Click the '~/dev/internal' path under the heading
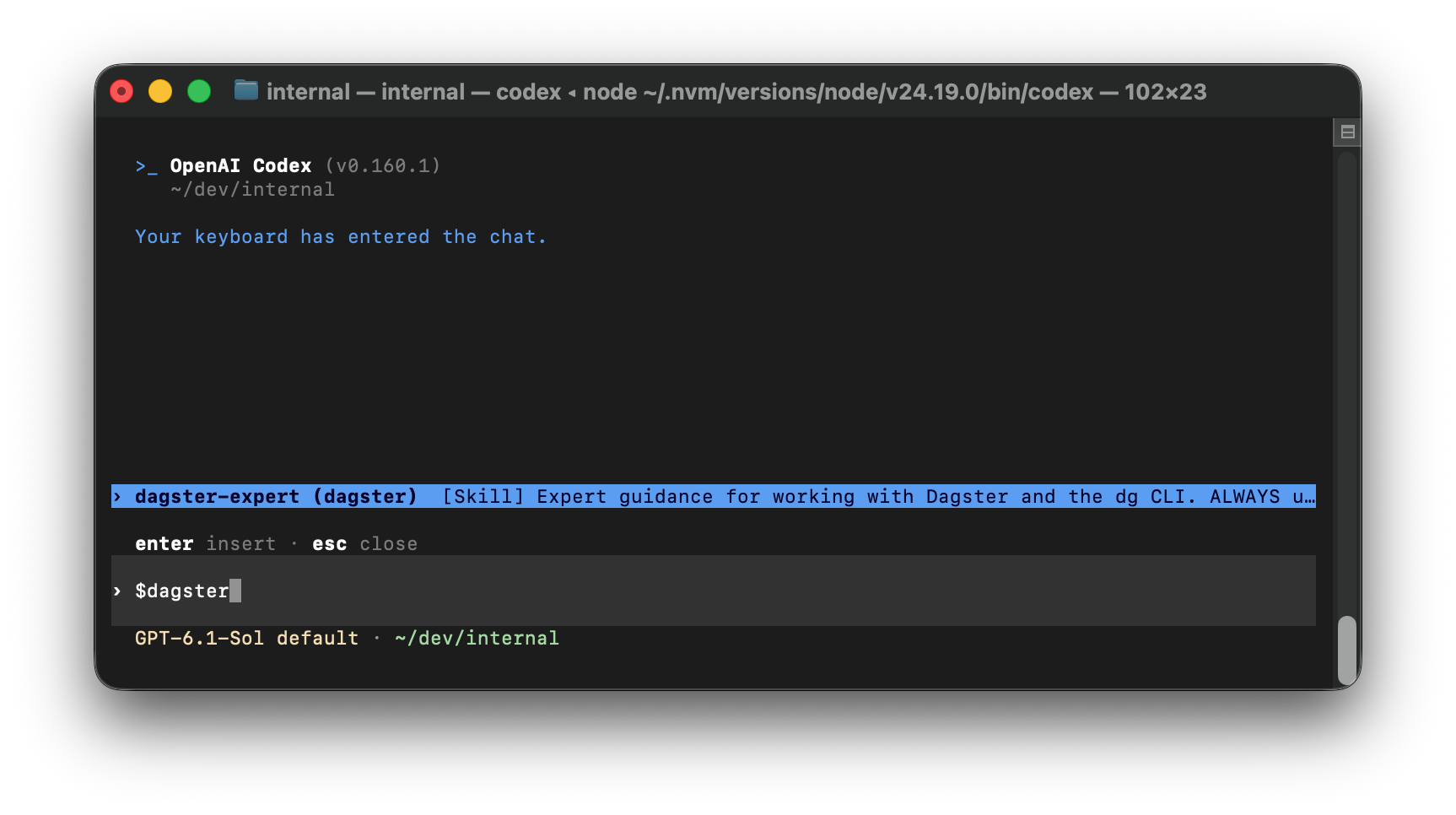This screenshot has width=1456, height=815. (x=252, y=190)
